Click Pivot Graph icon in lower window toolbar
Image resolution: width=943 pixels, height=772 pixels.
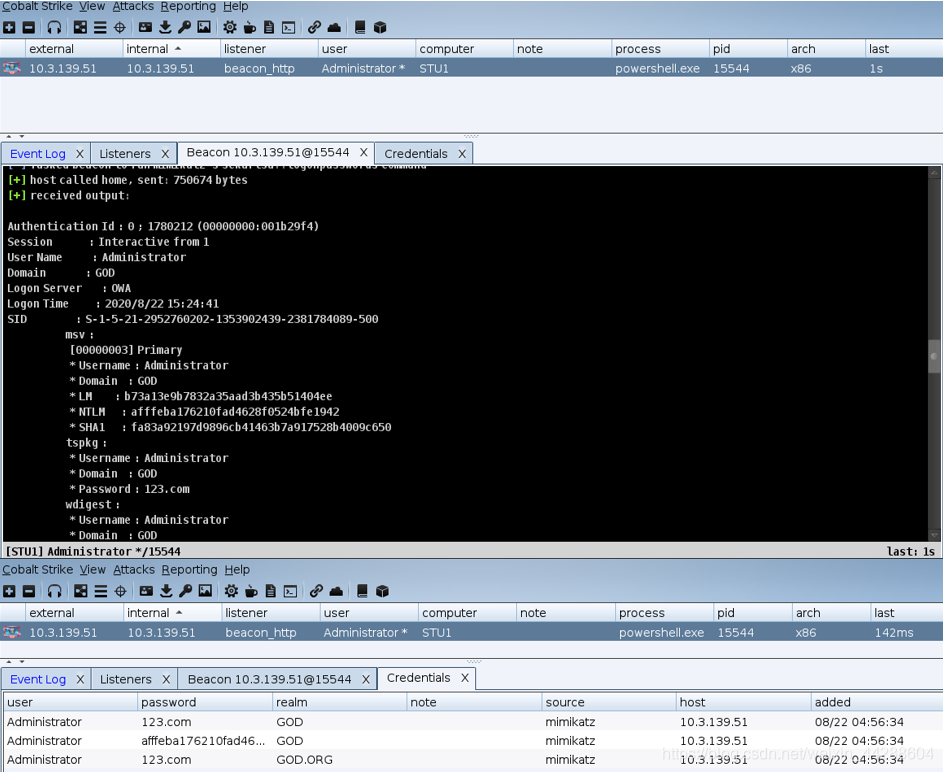(x=81, y=592)
